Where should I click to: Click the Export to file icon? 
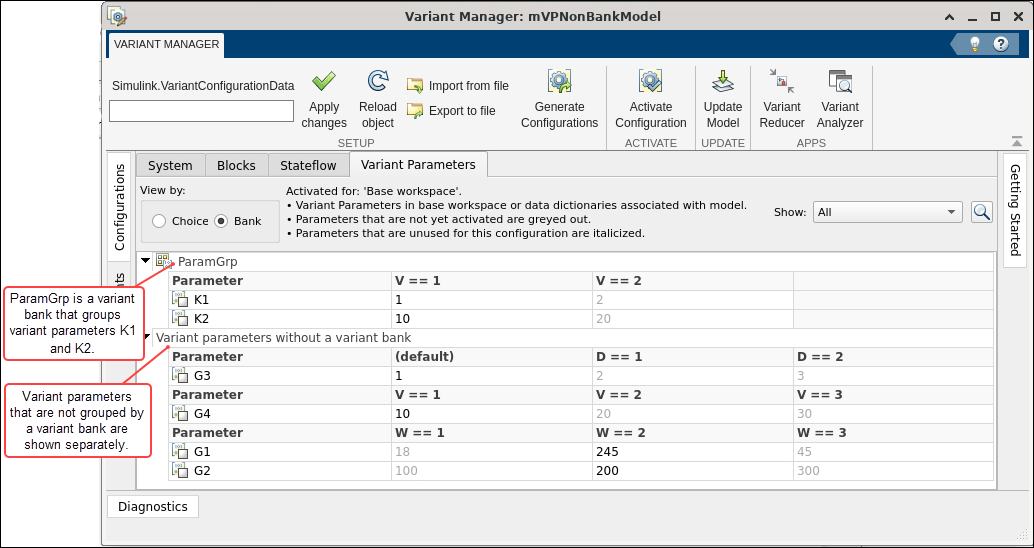[415, 111]
